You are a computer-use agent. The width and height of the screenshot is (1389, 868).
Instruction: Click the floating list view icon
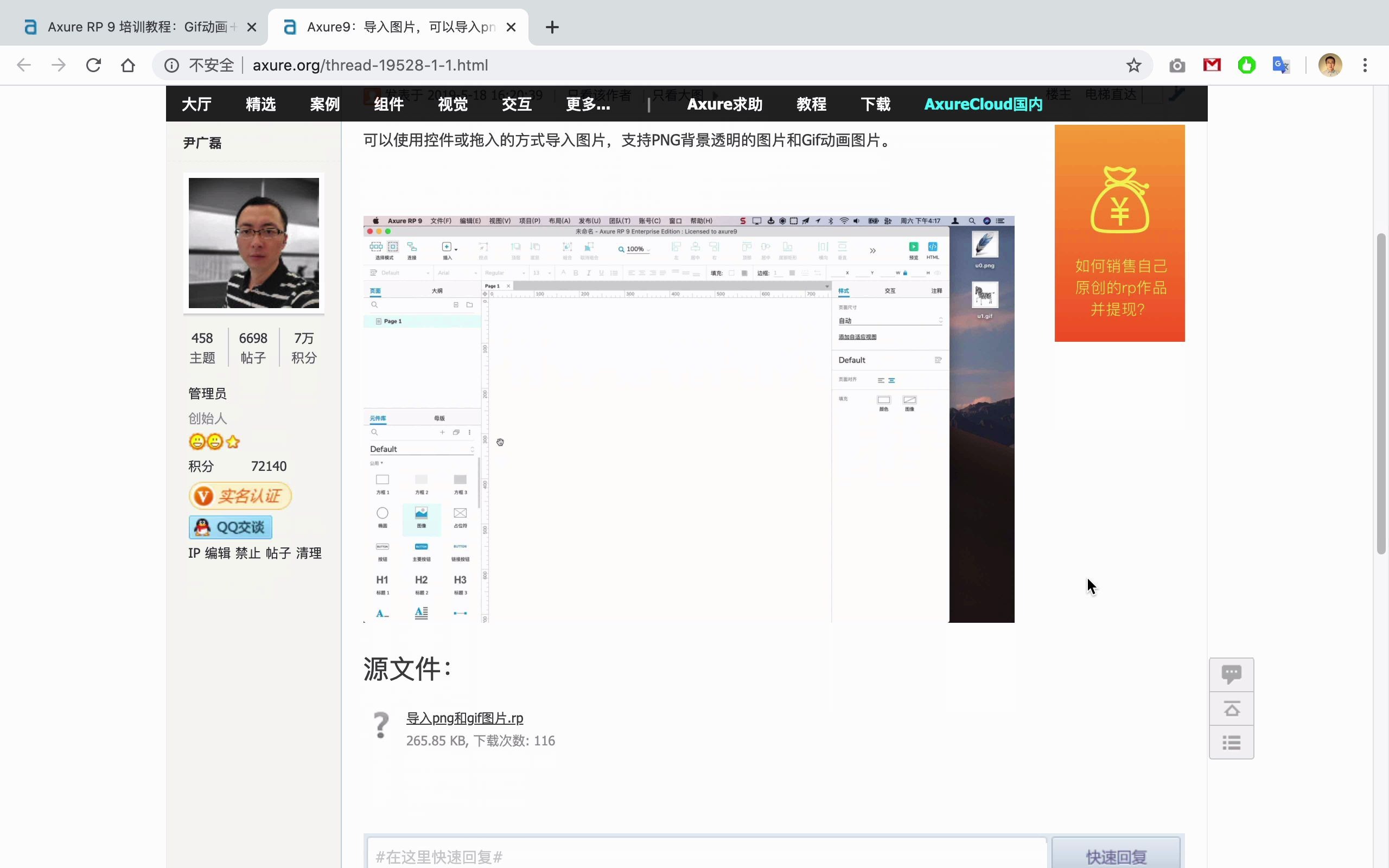1232,742
